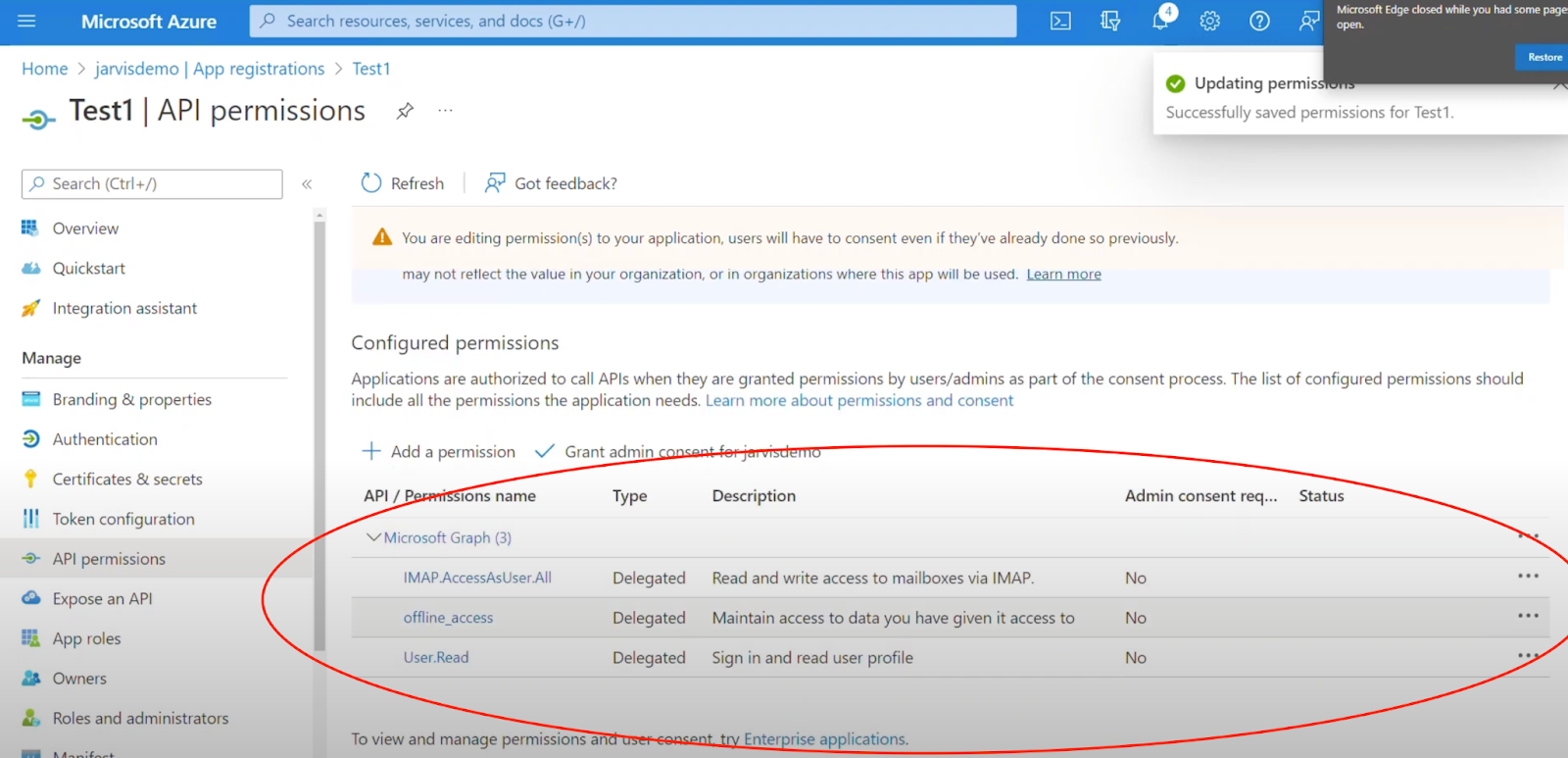Pin the Test1 API permissions page

coord(405,111)
